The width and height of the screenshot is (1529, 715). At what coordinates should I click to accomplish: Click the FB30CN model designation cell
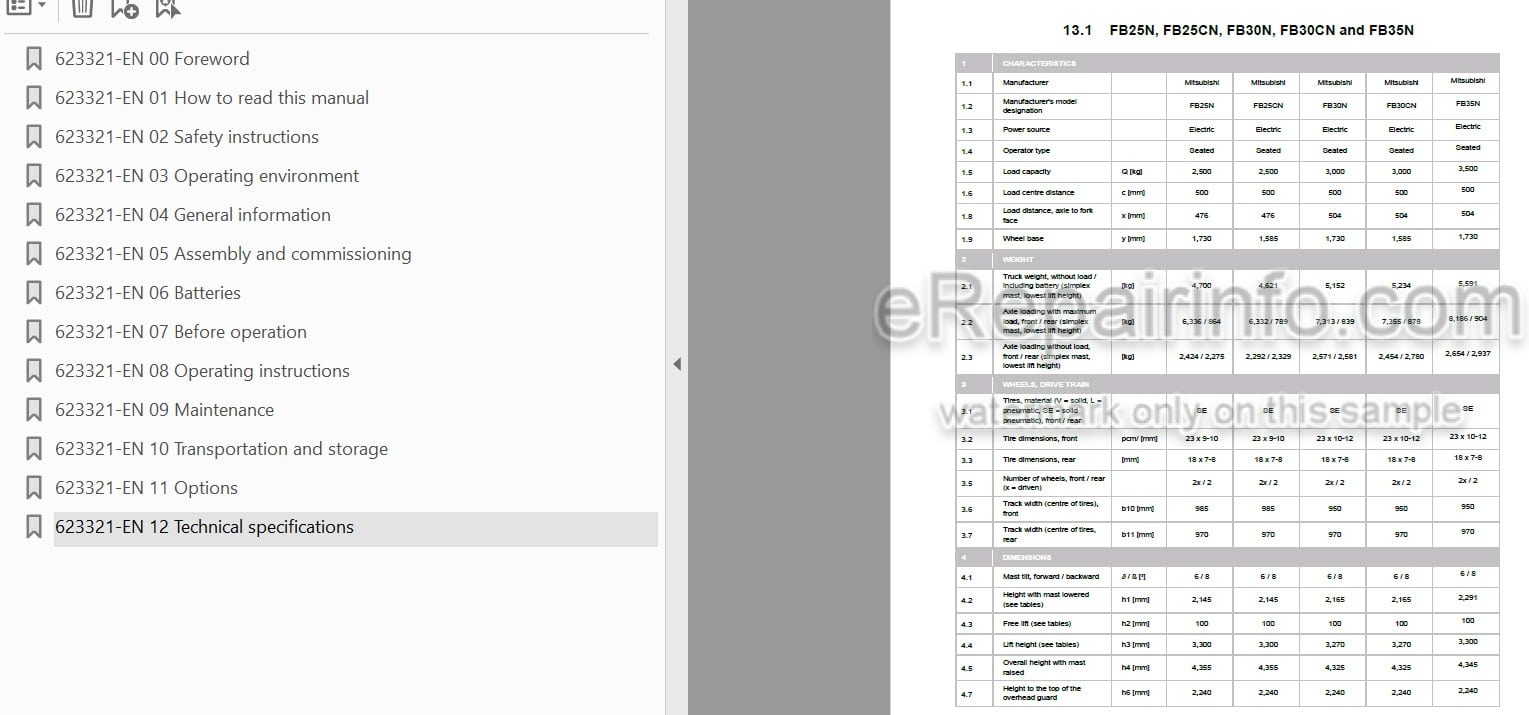[x=1401, y=105]
